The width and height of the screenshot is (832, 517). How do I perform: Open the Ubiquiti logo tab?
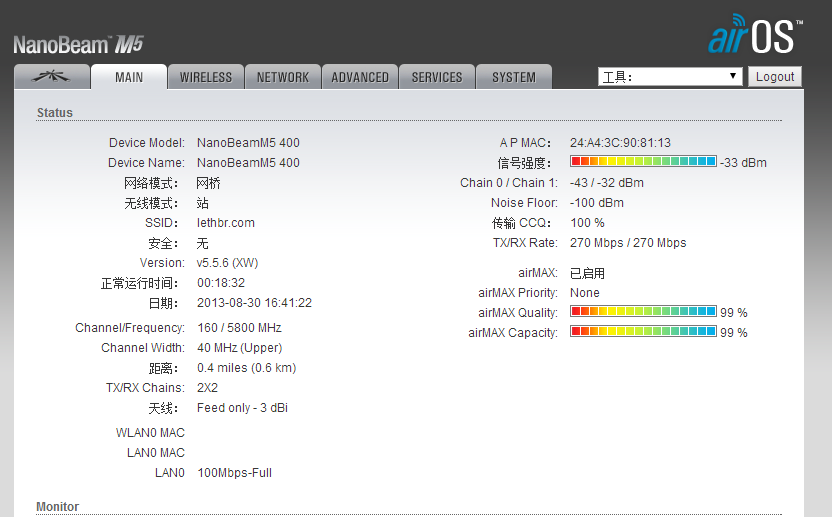(52, 77)
